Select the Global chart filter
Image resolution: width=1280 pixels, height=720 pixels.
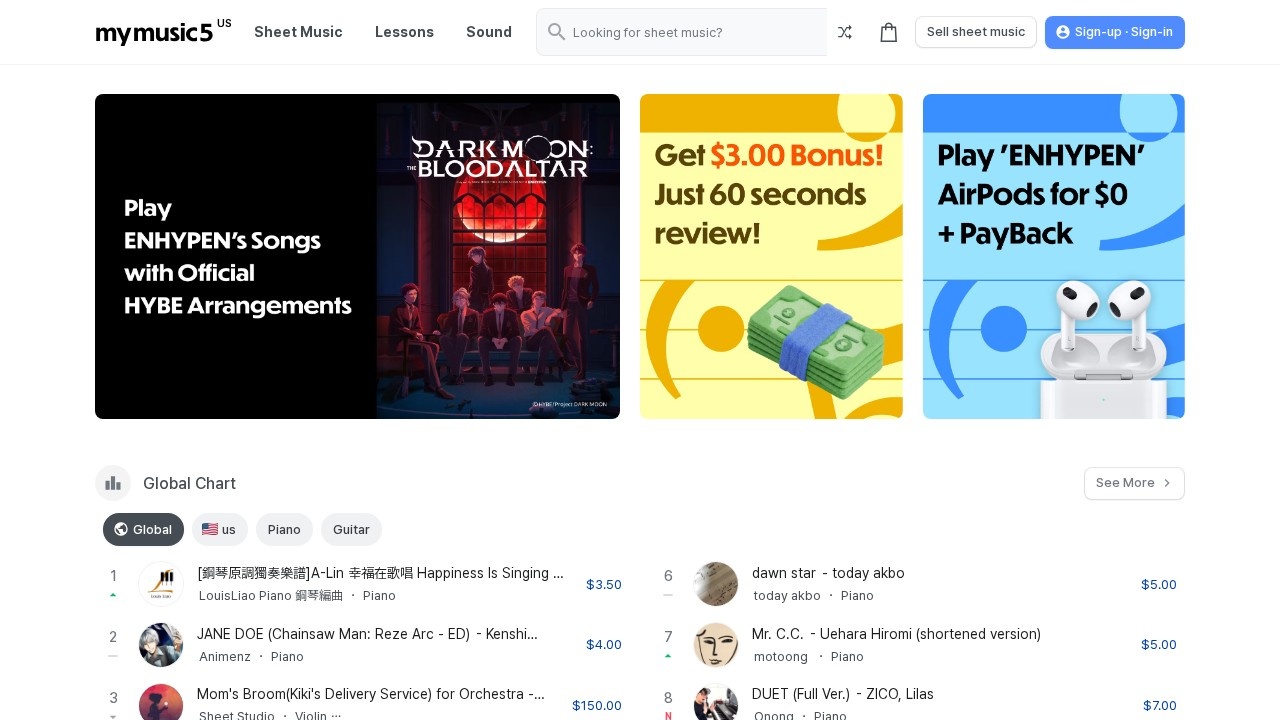point(143,529)
